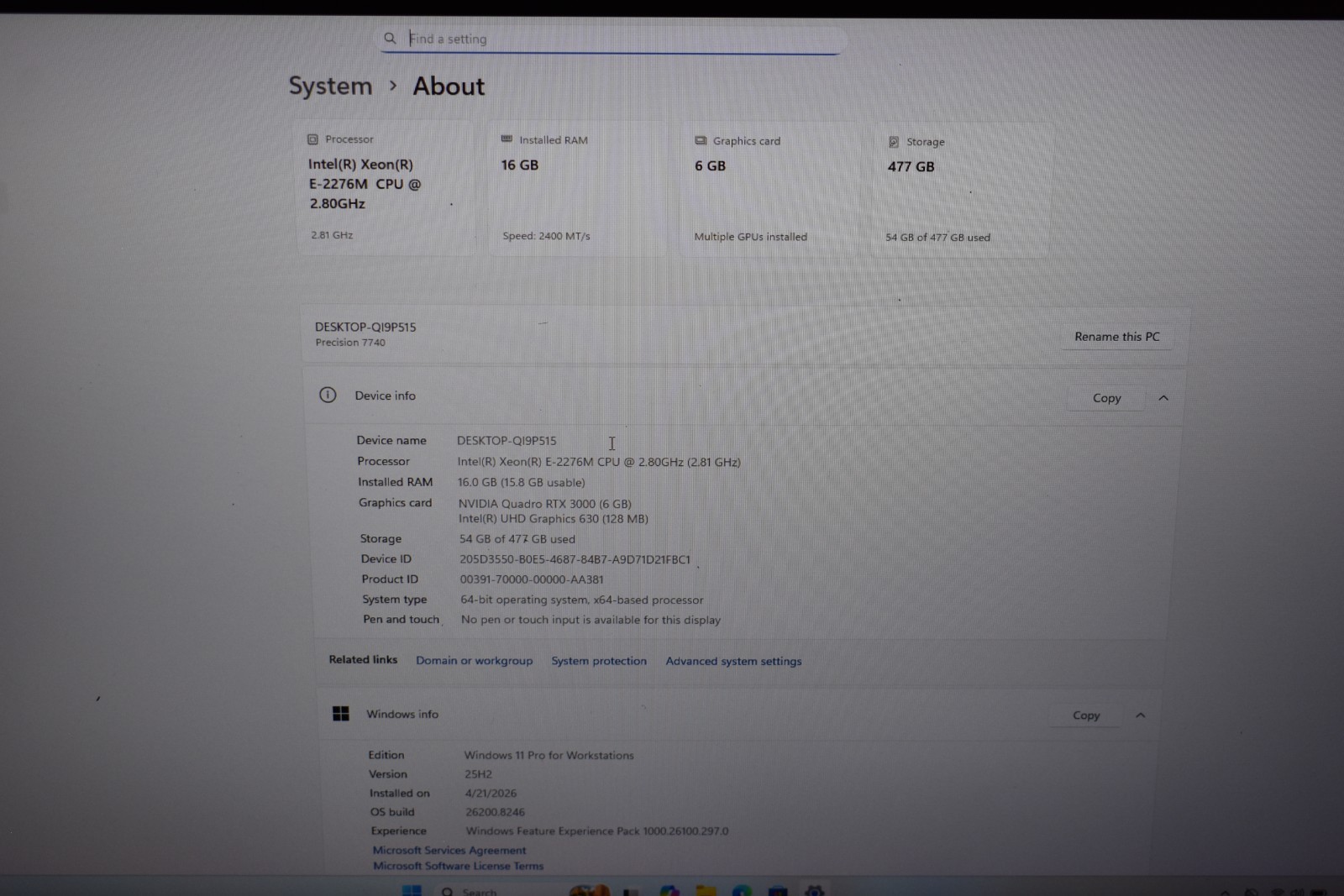Click the Installed RAM memory icon
This screenshot has width=1344, height=896.
[x=507, y=139]
